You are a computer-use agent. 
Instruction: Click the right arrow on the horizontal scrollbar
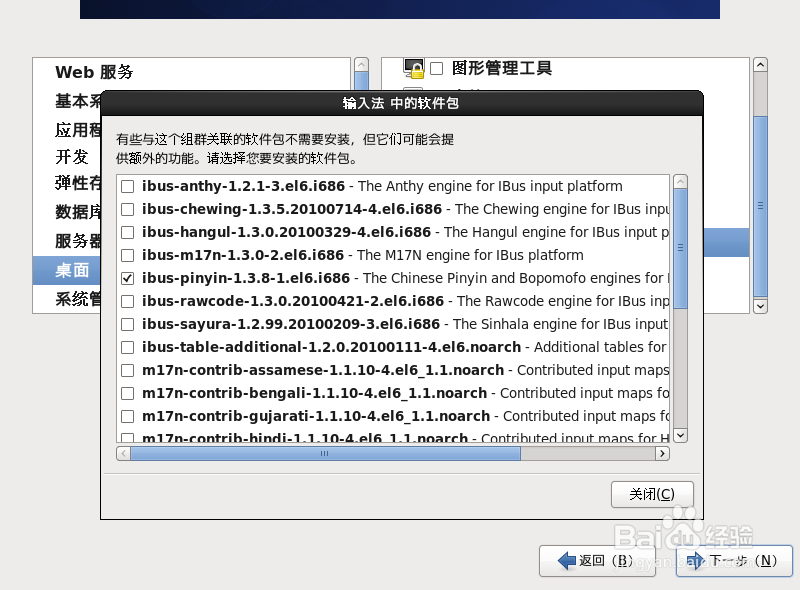coord(661,453)
